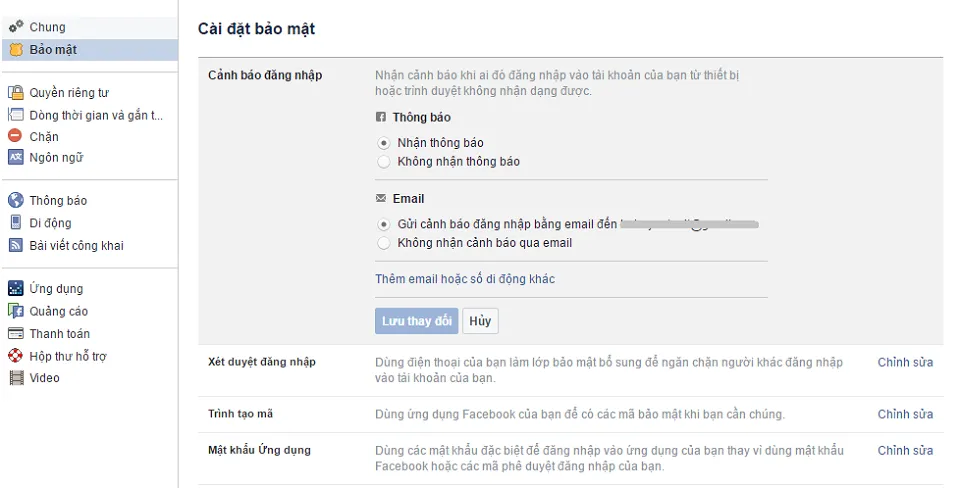
Task: Choose Không nhận cảnh báo qua email
Action: click(383, 243)
